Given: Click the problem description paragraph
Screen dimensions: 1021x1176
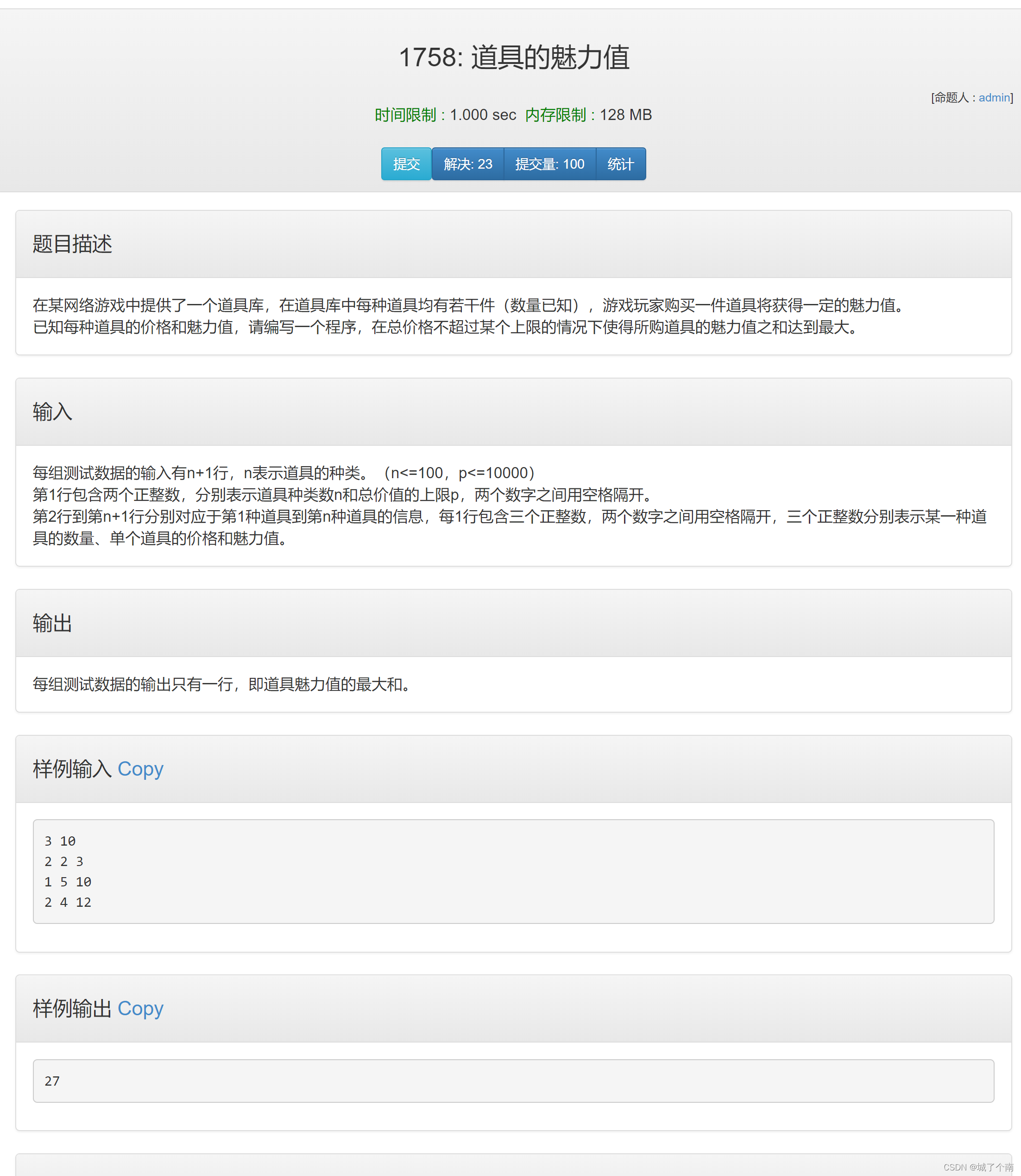Looking at the screenshot, I should coord(467,316).
